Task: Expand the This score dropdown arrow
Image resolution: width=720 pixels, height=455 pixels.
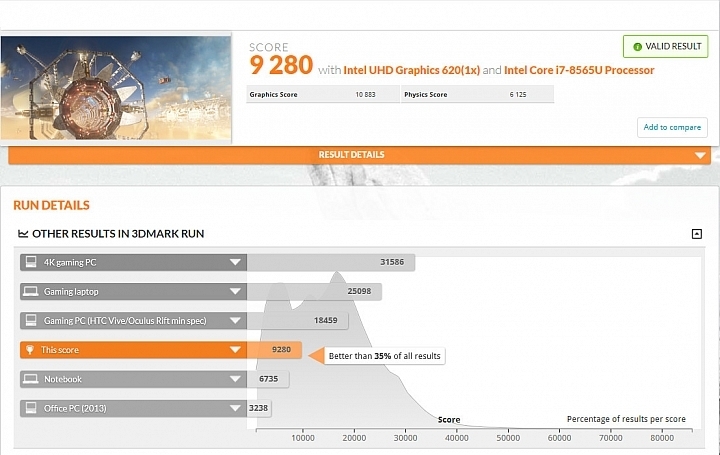Action: [235, 350]
